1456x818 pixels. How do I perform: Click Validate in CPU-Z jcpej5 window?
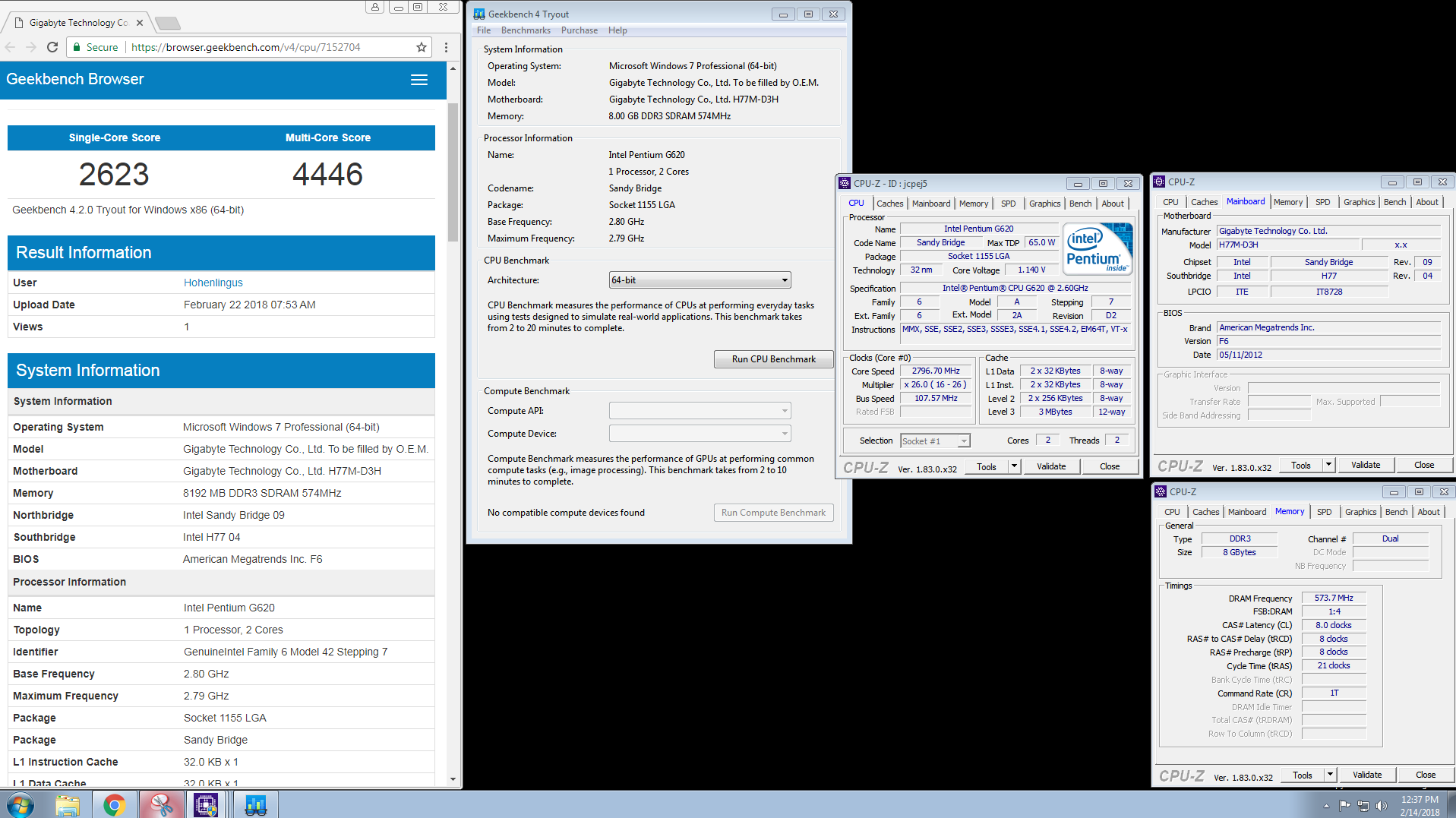pyautogui.click(x=1051, y=466)
